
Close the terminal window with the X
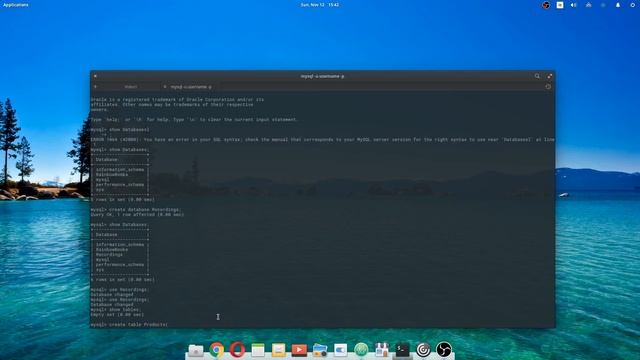[95, 76]
